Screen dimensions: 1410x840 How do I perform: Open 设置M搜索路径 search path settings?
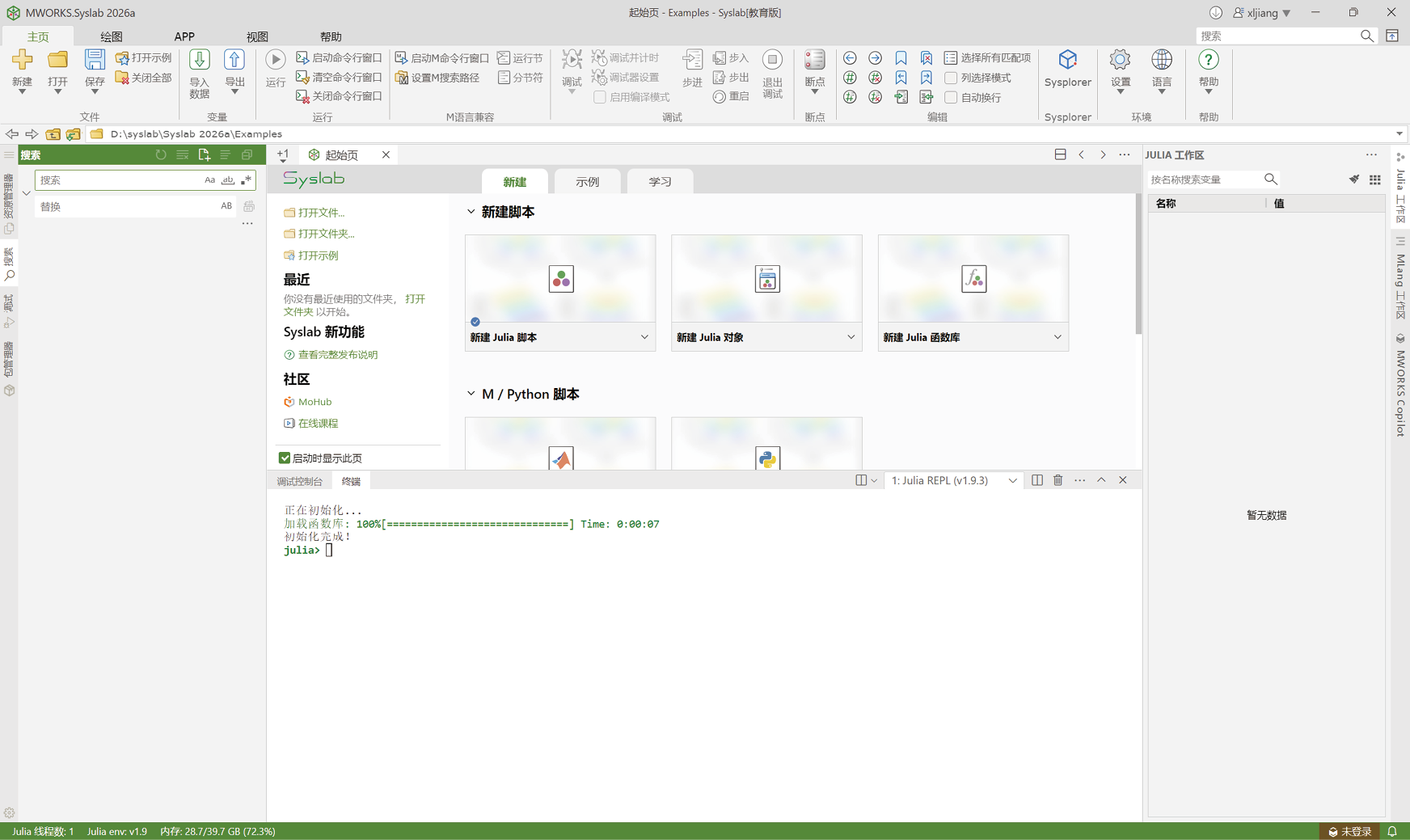tap(437, 78)
